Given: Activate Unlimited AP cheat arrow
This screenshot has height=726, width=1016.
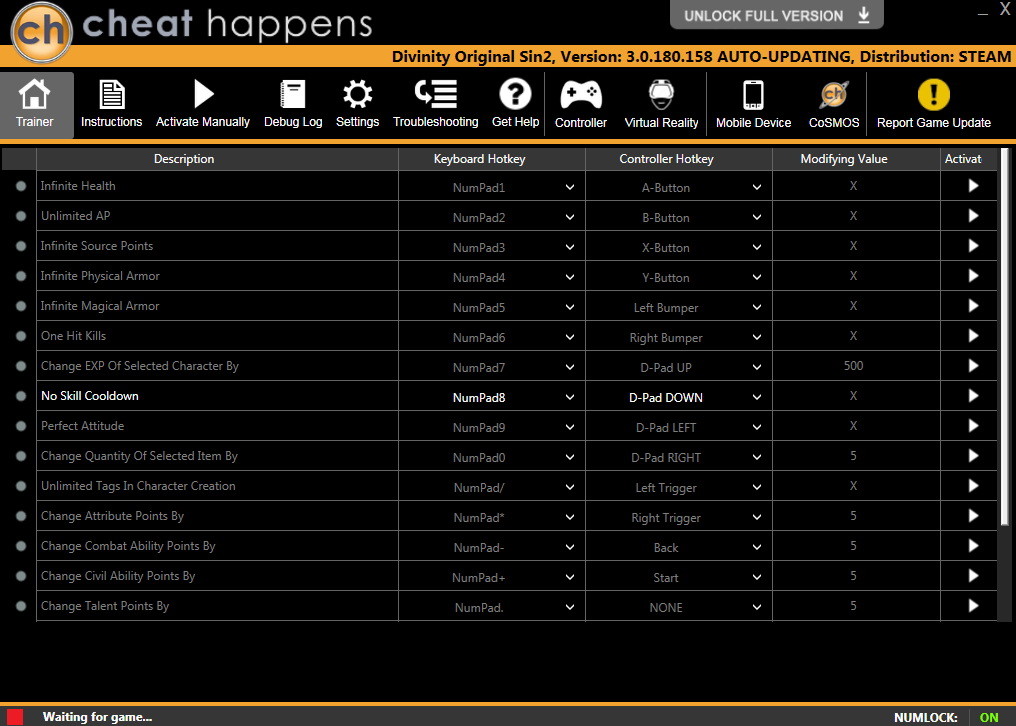Looking at the screenshot, I should click(973, 216).
